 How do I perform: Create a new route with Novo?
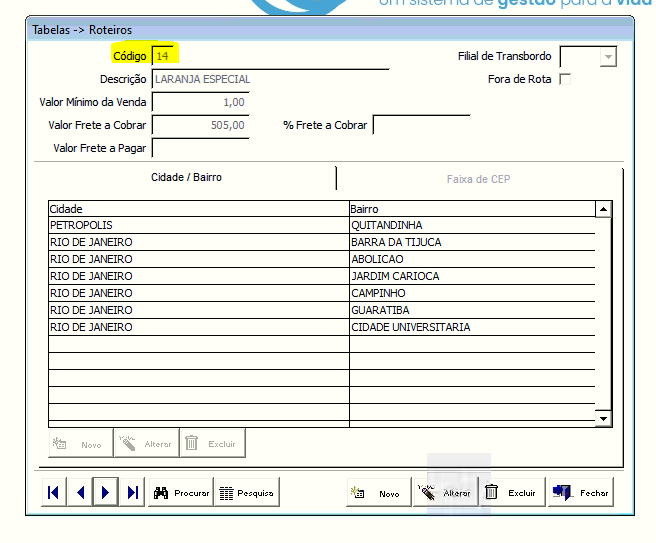[x=378, y=492]
